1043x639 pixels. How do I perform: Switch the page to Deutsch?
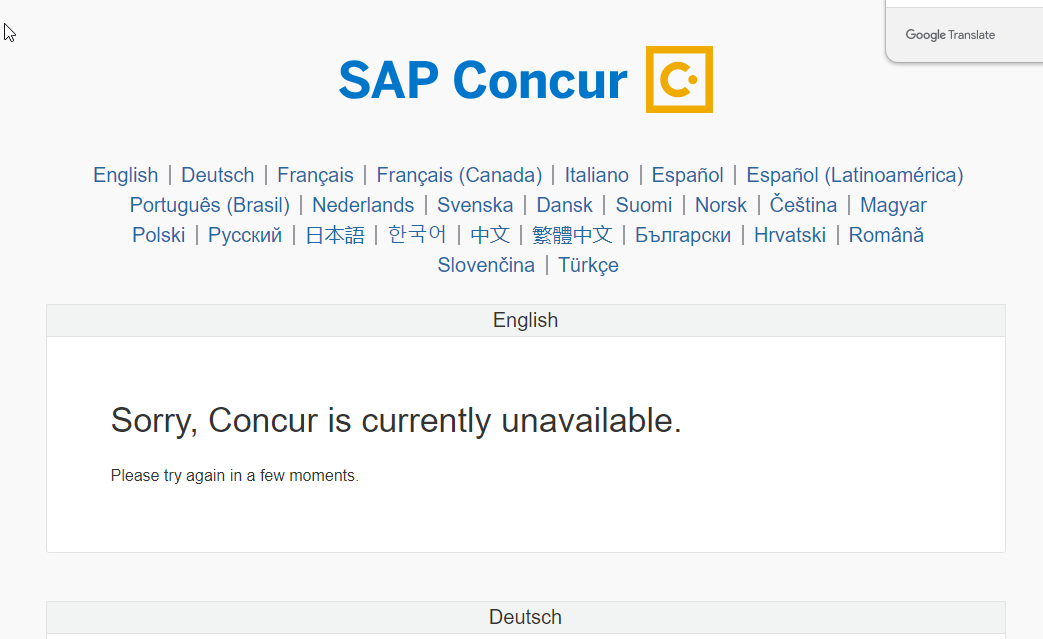point(217,174)
